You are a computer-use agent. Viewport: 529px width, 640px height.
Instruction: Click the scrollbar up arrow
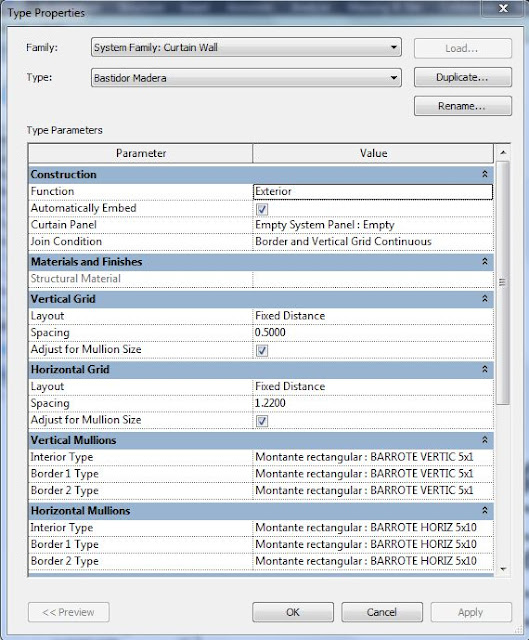(x=503, y=153)
